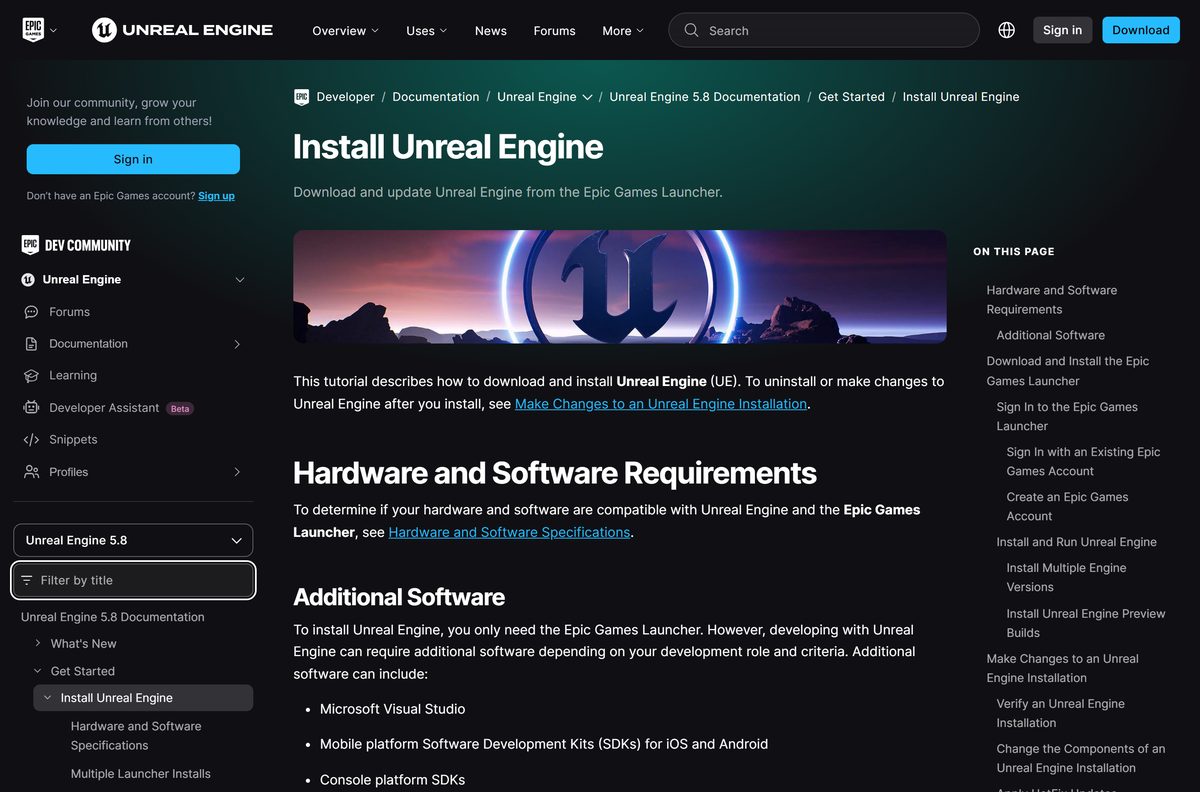Open the Overview menu dropdown
1200x792 pixels.
point(345,31)
